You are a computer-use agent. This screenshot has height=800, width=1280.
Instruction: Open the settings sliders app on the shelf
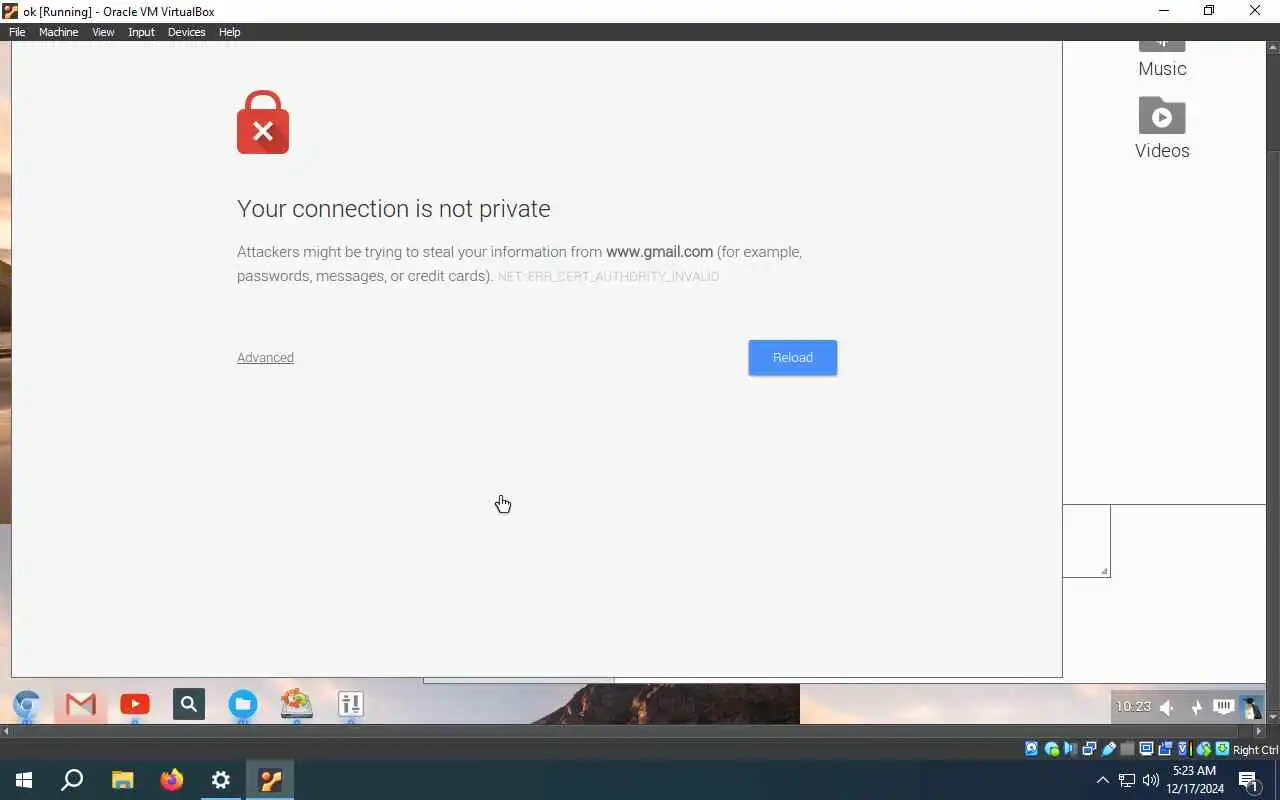pyautogui.click(x=350, y=705)
